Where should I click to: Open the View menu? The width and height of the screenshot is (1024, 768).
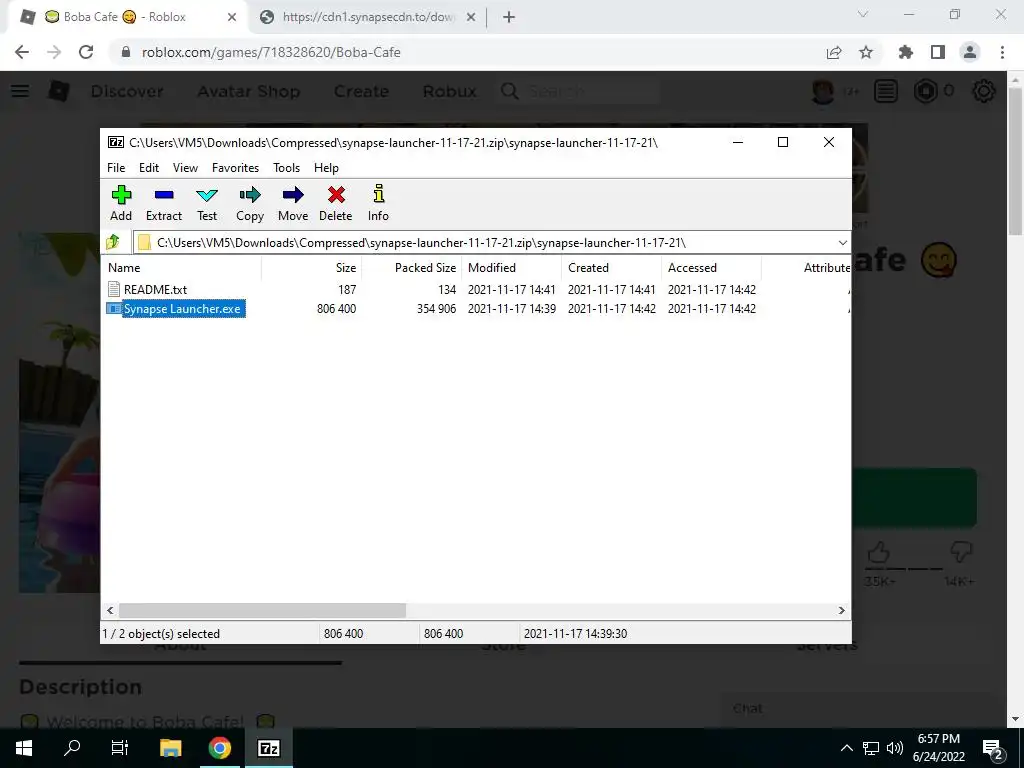(x=185, y=168)
